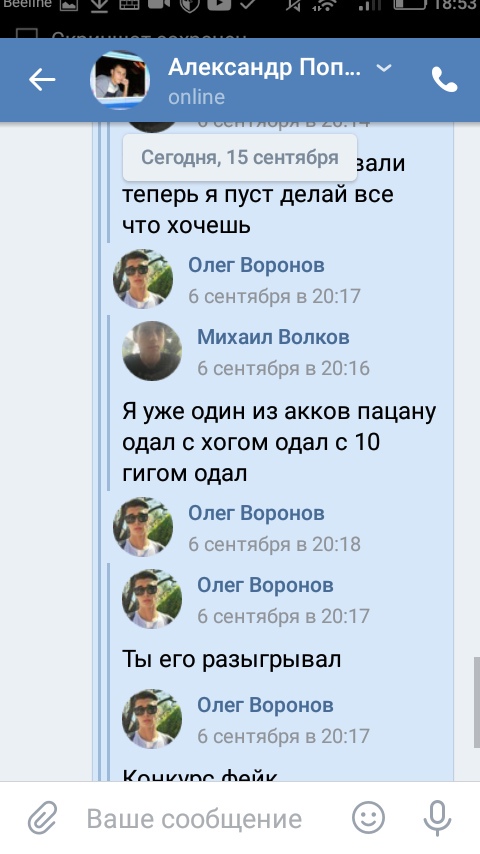Tap Олег Воронов avatar above "Ты его разыгрывал"
Viewport: 480px width, 854px height.
pyautogui.click(x=152, y=599)
